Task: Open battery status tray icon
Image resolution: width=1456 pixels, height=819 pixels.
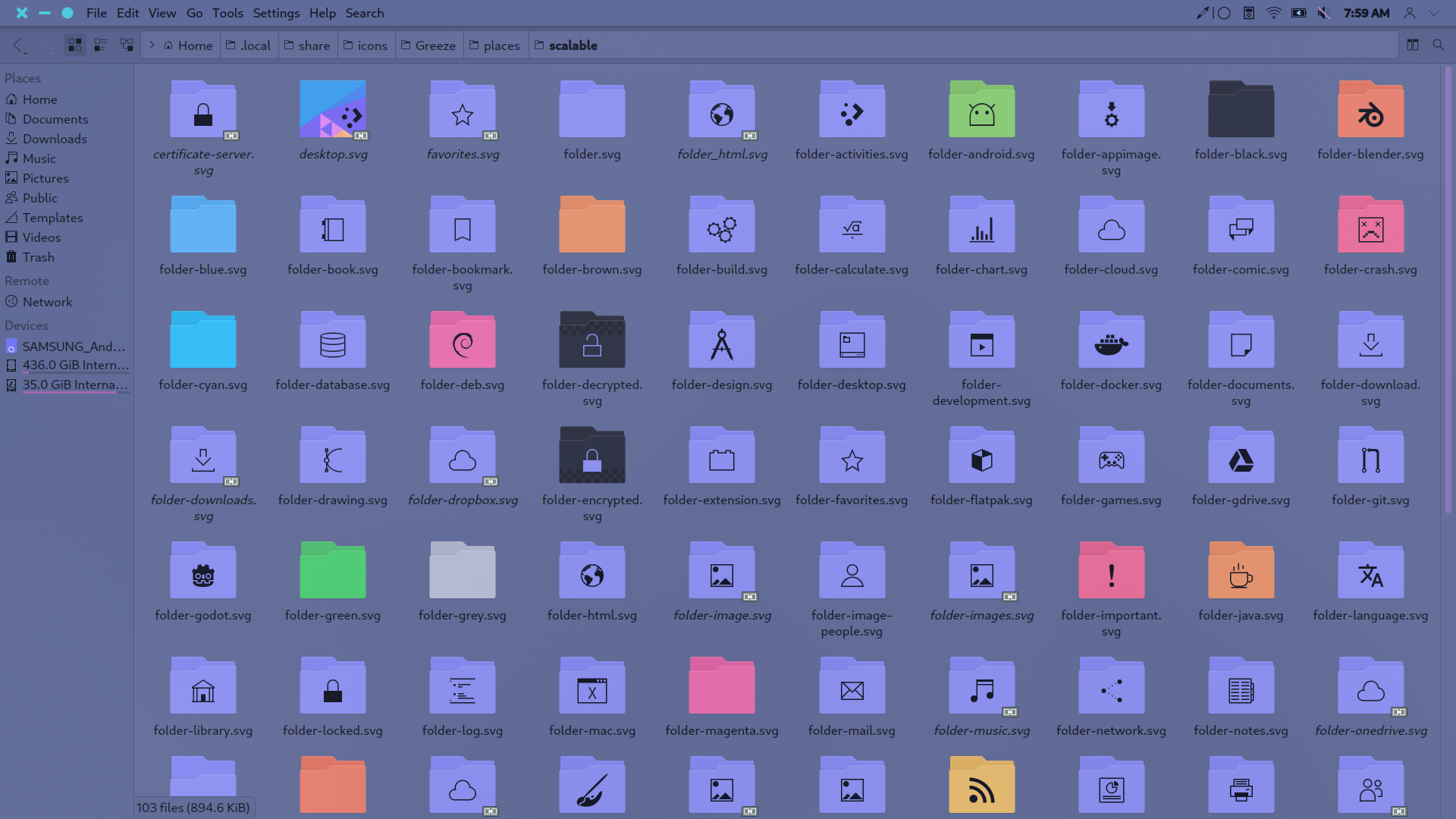Action: point(1298,13)
